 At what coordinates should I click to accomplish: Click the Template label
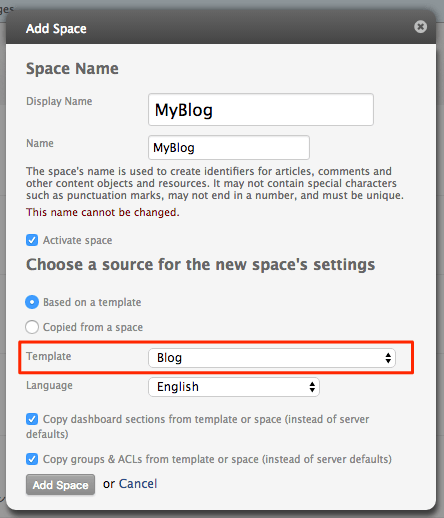[49, 356]
